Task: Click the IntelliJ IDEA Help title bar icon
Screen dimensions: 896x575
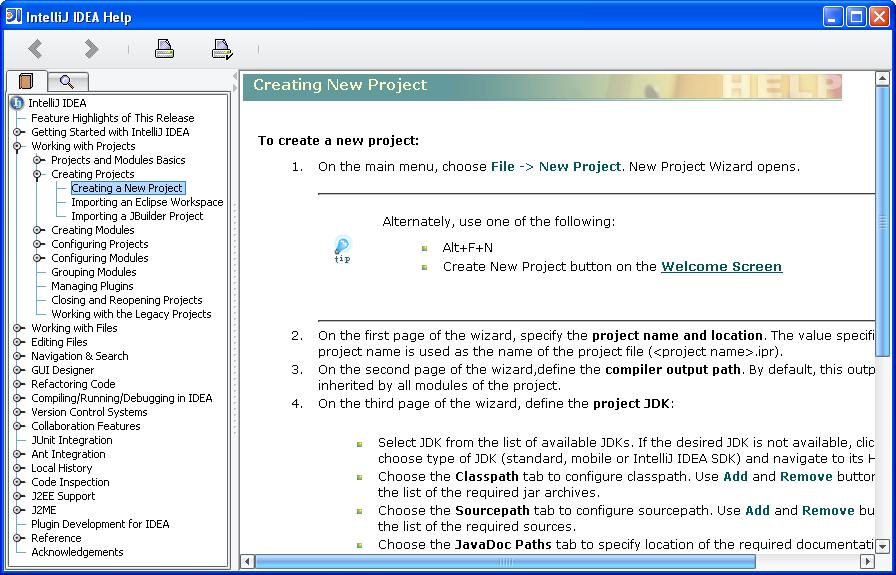Action: coord(14,16)
